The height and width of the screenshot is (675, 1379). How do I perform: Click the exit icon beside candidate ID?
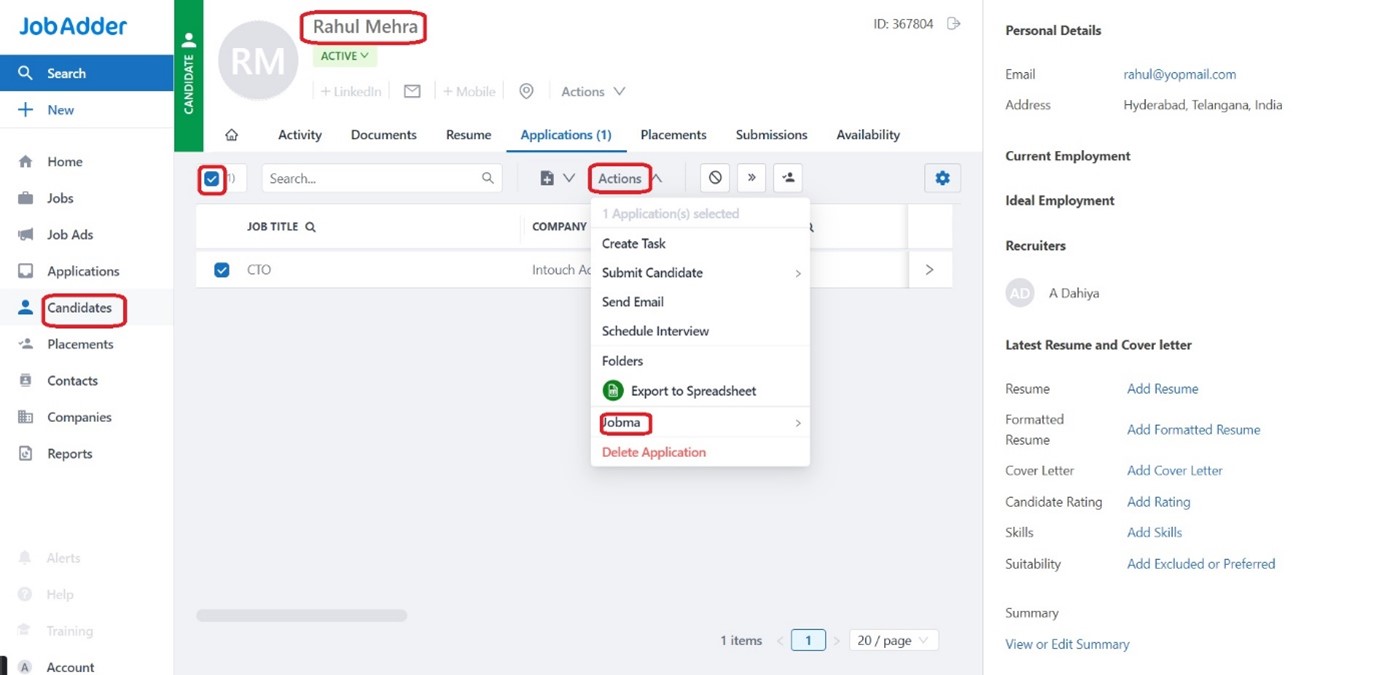pyautogui.click(x=954, y=23)
